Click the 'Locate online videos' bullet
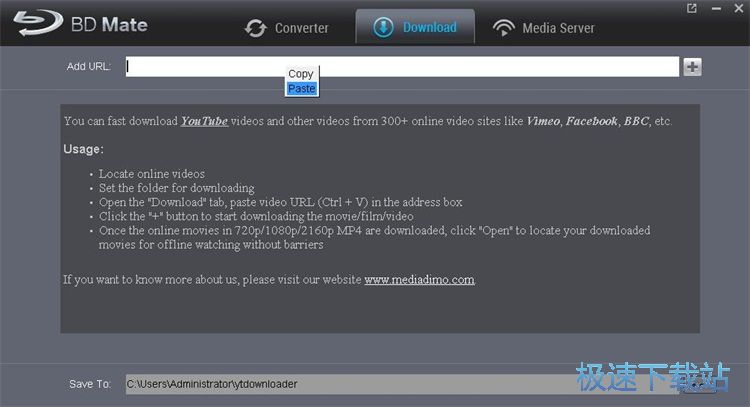 152,174
